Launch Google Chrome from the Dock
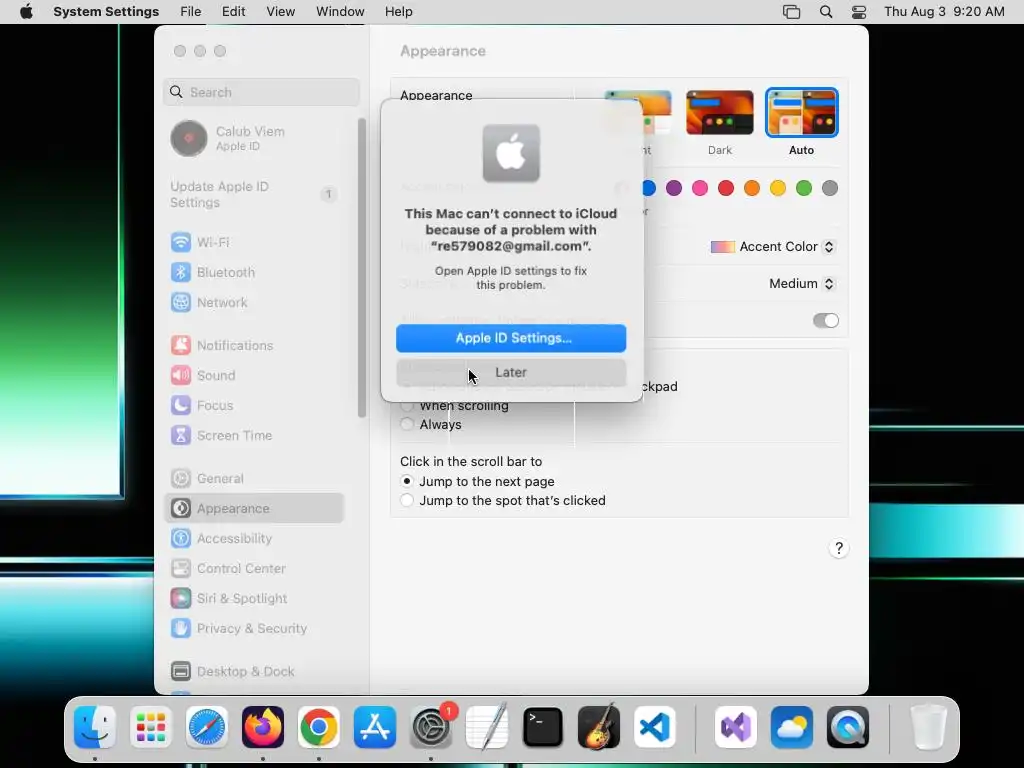 (319, 727)
